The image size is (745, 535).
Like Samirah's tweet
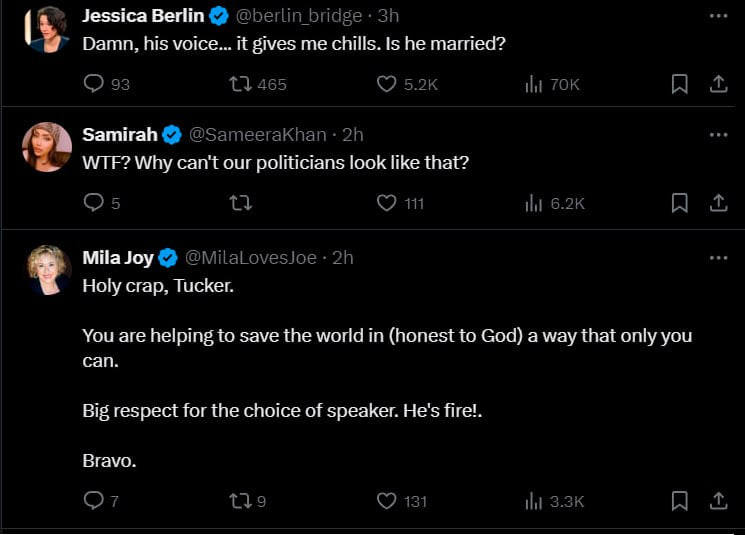[387, 203]
